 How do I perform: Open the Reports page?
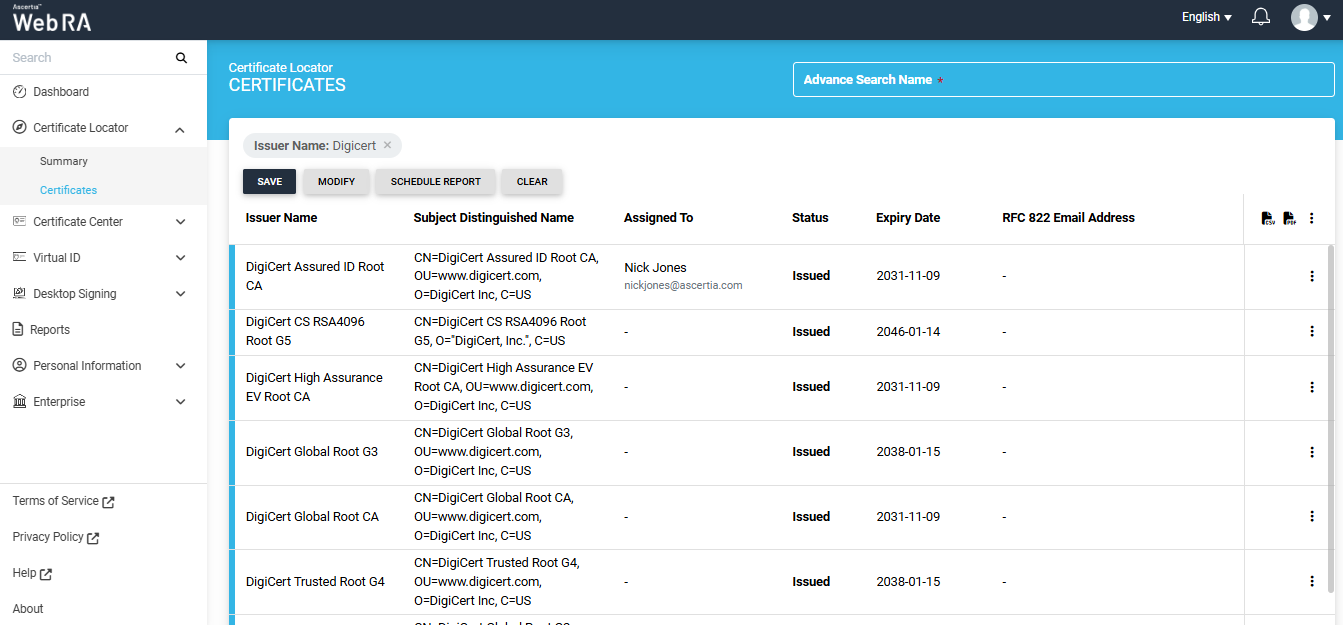[x=50, y=330]
